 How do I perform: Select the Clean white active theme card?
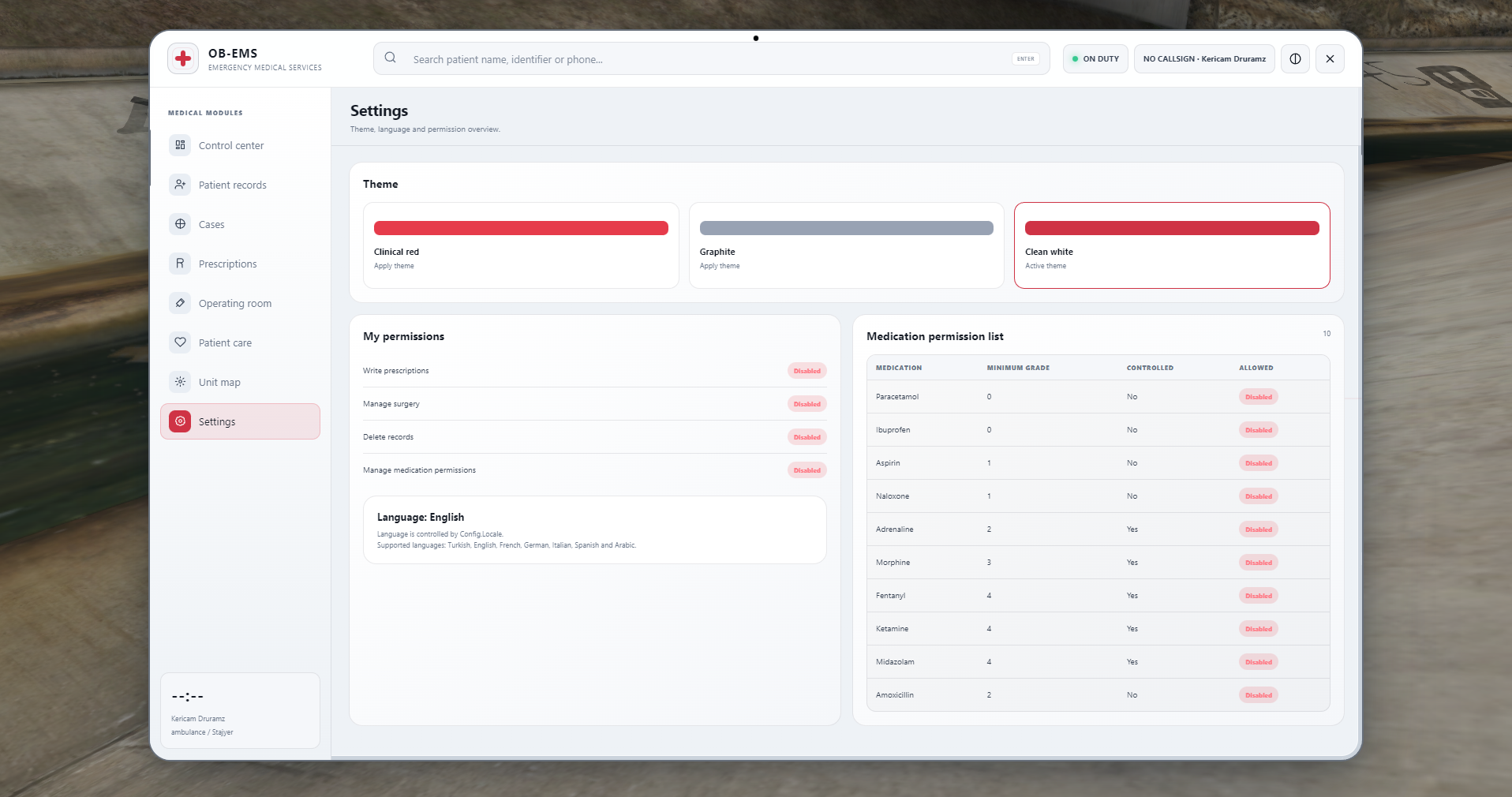coord(1172,245)
